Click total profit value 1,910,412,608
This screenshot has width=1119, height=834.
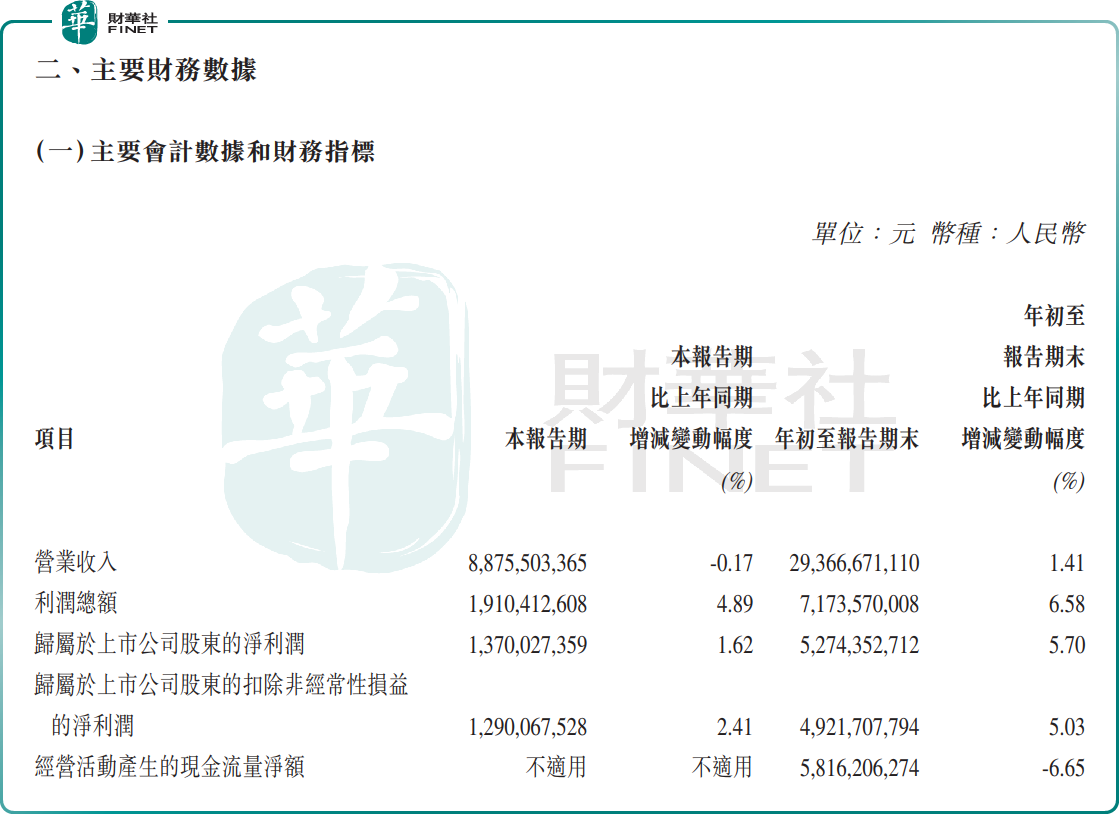(527, 604)
